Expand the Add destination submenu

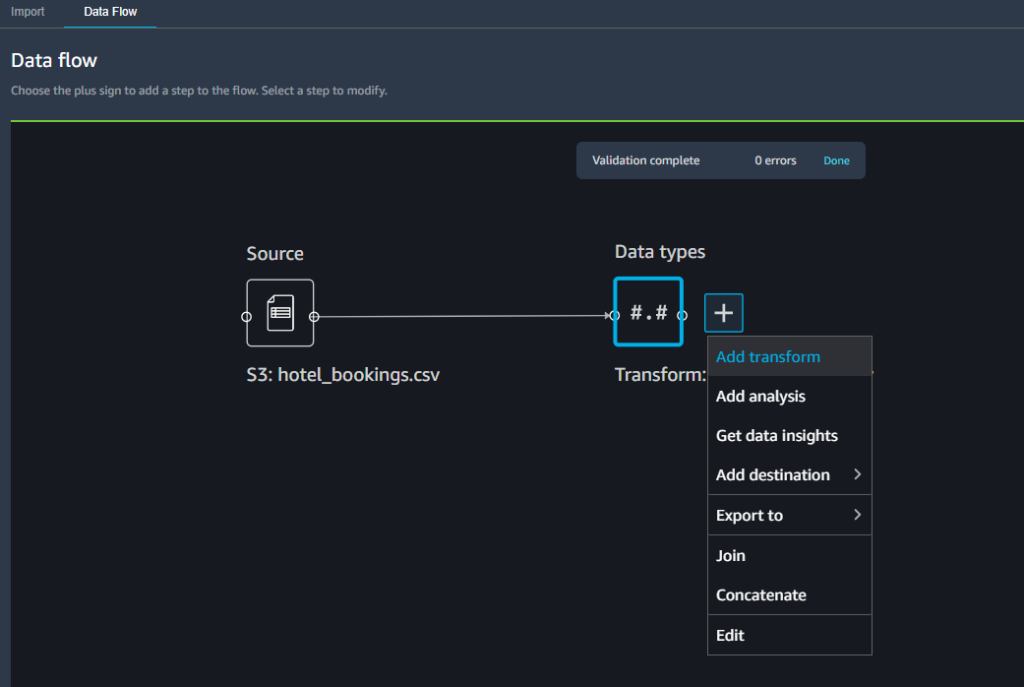pos(857,475)
